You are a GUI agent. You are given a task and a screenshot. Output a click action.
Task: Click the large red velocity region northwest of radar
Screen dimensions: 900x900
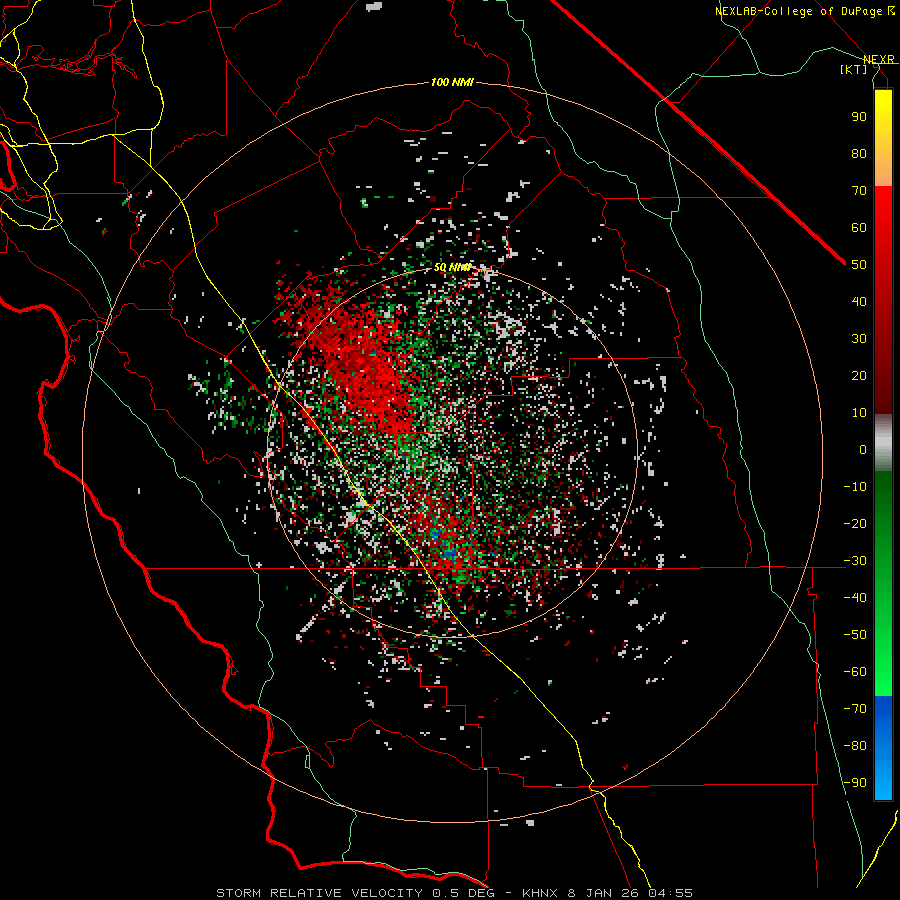click(x=359, y=364)
